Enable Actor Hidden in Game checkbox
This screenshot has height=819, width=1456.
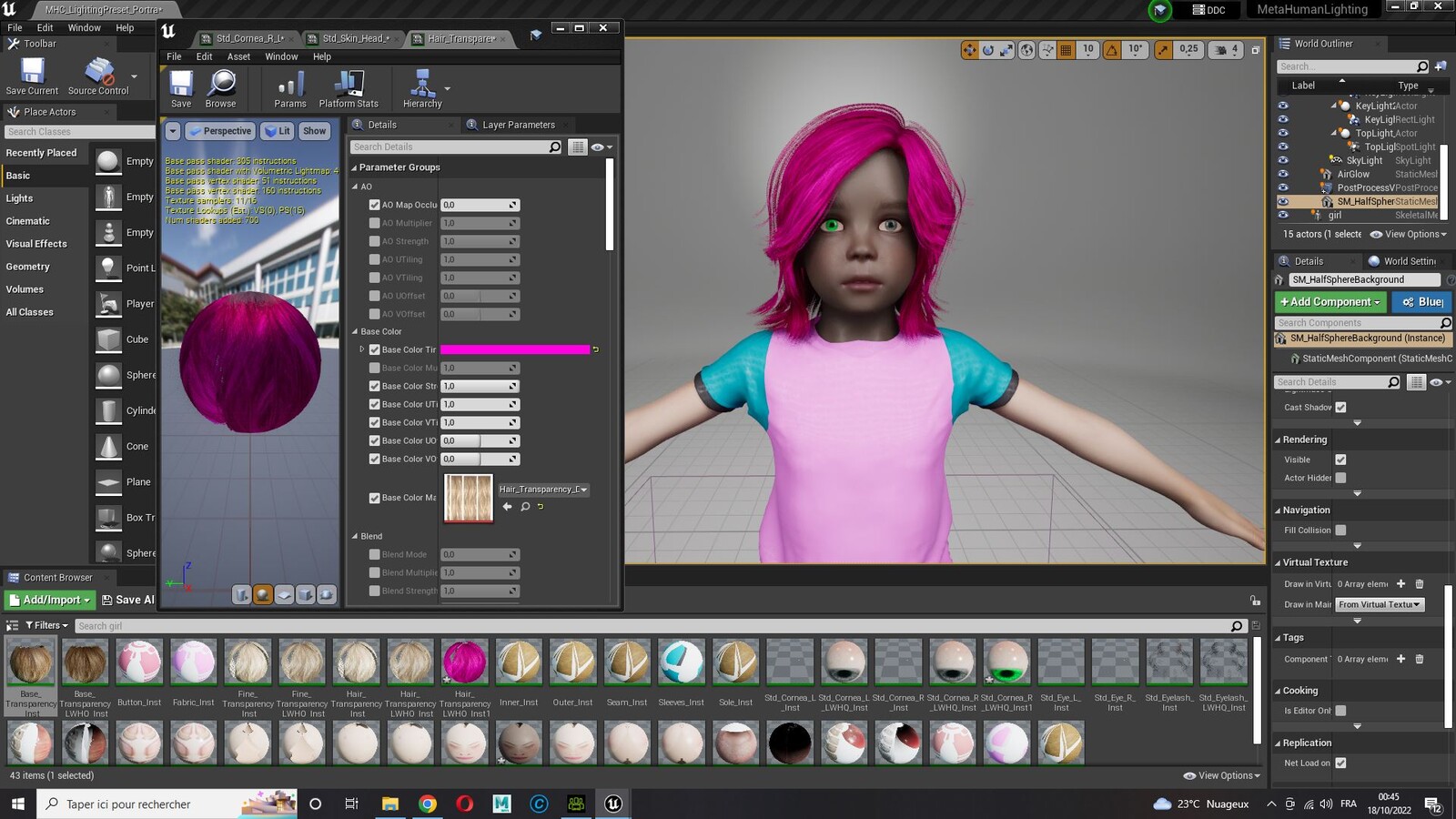(1340, 478)
